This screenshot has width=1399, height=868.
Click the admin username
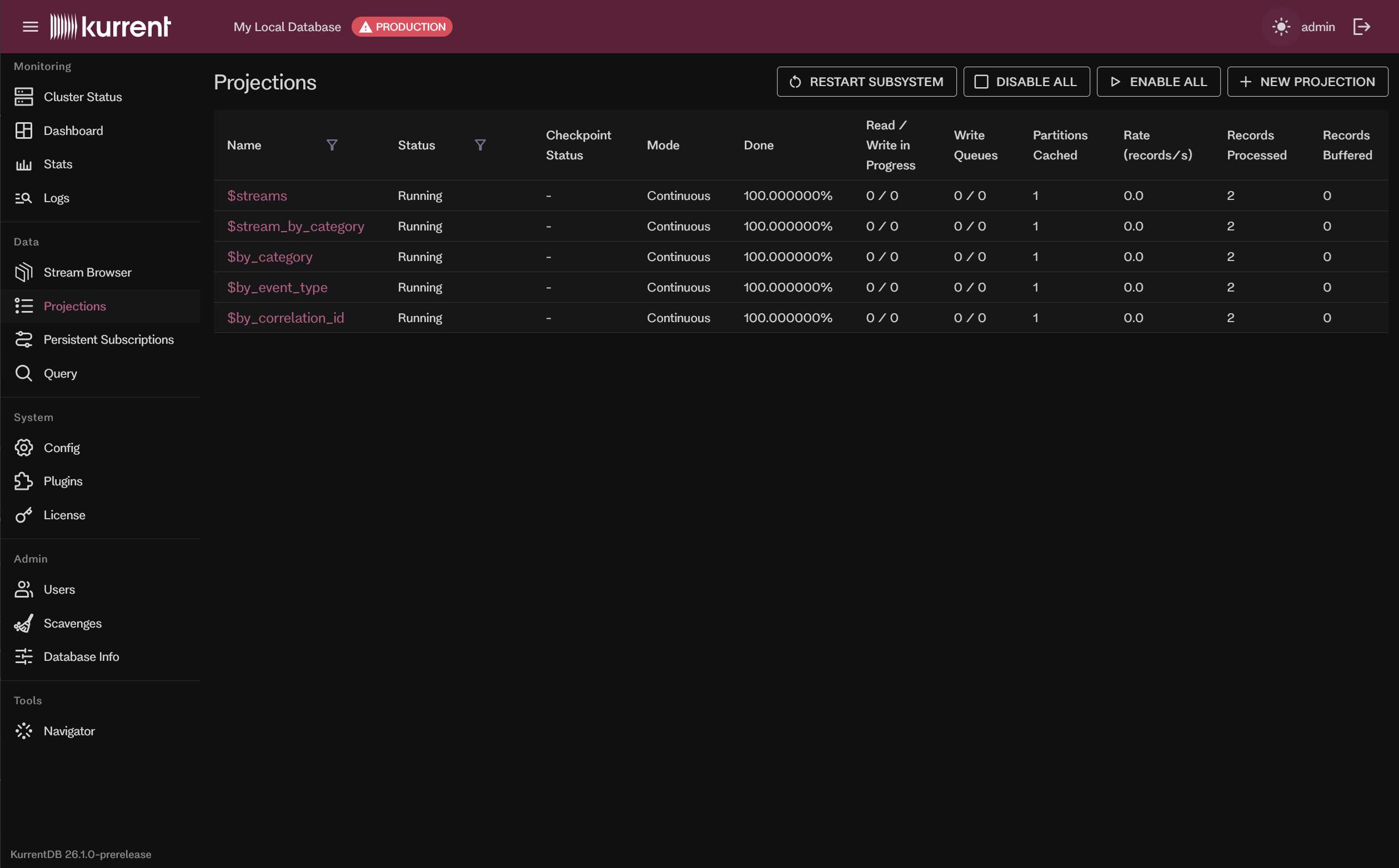tap(1317, 27)
